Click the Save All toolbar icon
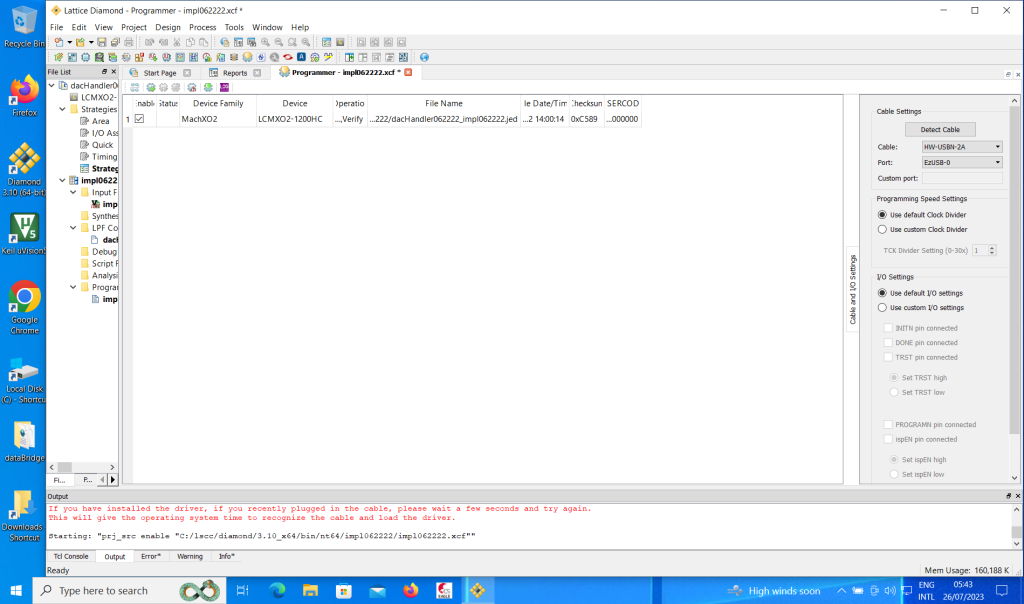1024x604 pixels. click(115, 42)
